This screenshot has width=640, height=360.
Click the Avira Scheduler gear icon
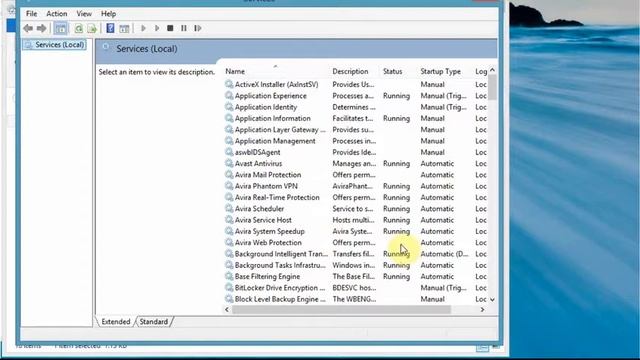(229, 209)
